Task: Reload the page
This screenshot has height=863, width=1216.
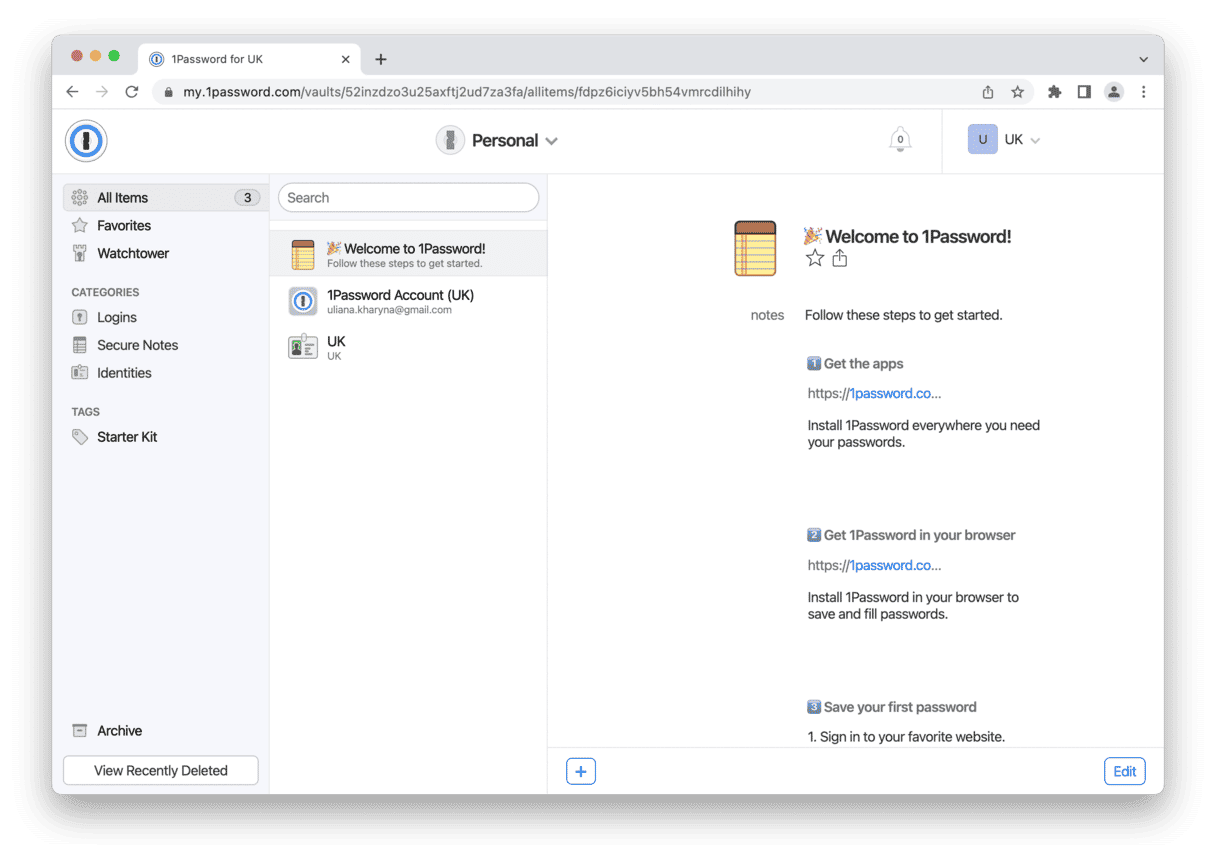Action: pyautogui.click(x=132, y=92)
